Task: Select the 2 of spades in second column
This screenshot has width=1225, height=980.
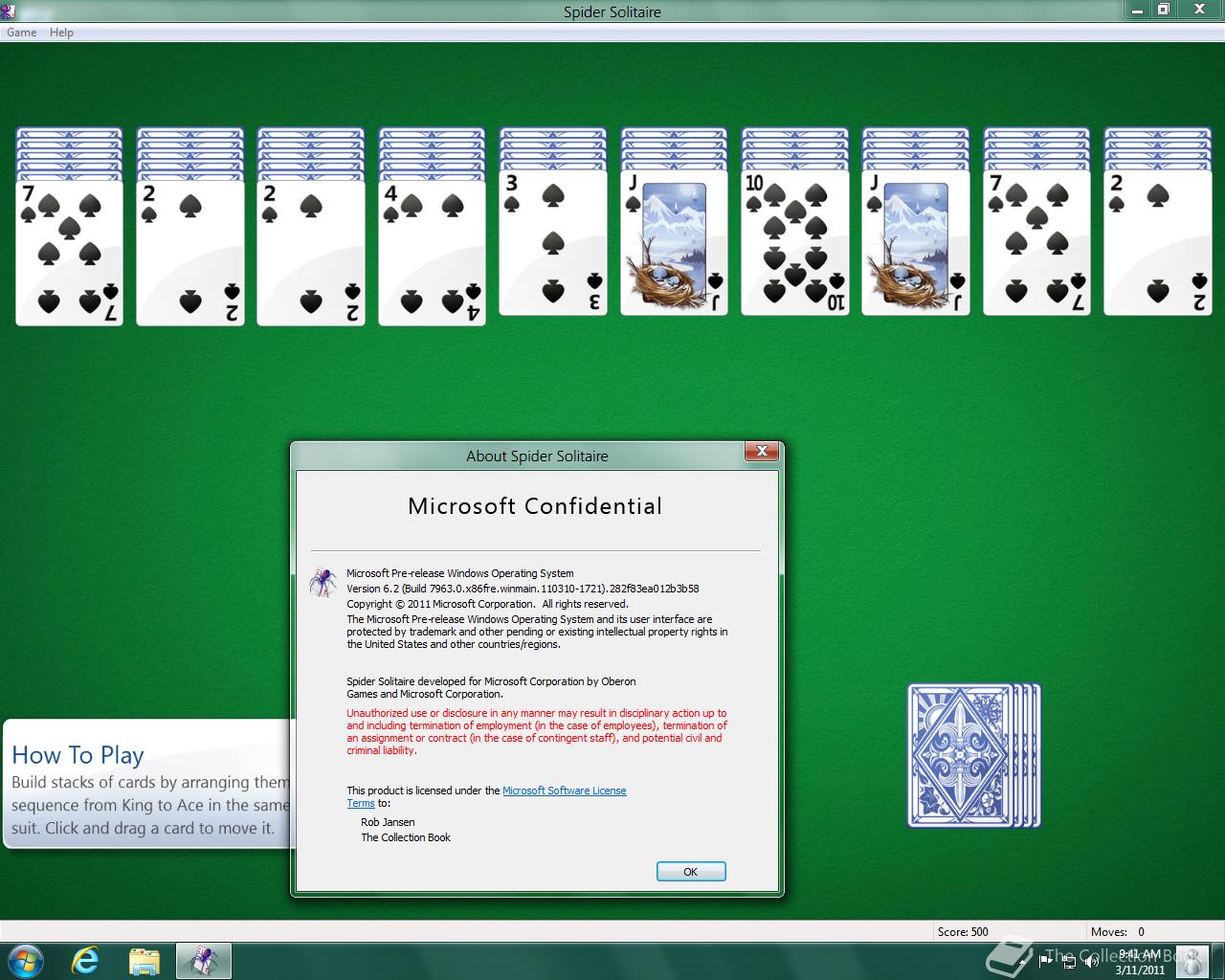Action: pos(190,253)
